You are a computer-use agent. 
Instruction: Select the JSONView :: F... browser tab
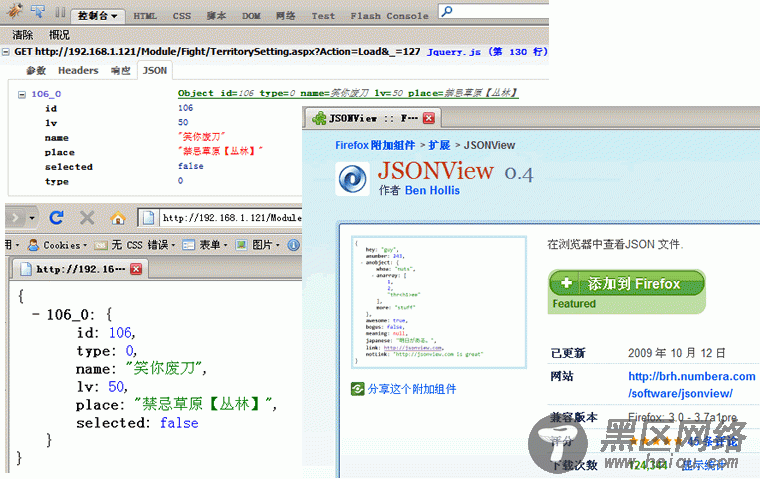tap(373, 118)
